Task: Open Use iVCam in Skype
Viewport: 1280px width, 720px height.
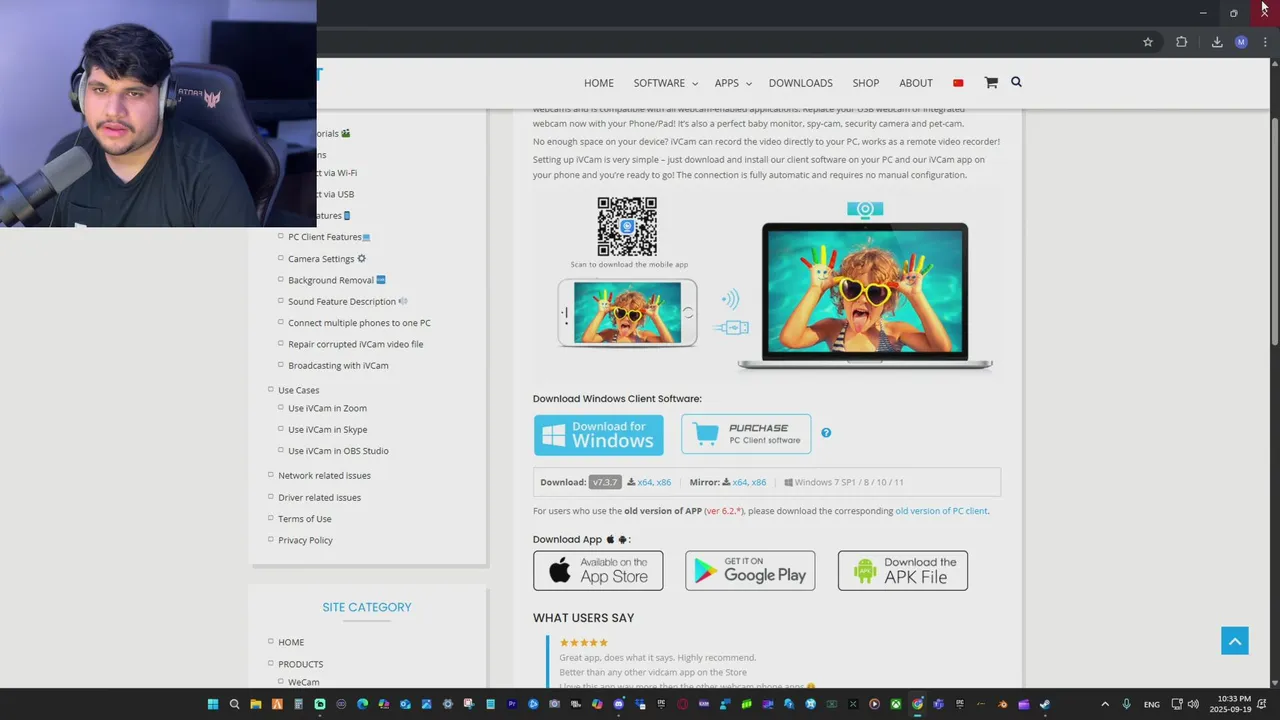Action: coord(327,429)
